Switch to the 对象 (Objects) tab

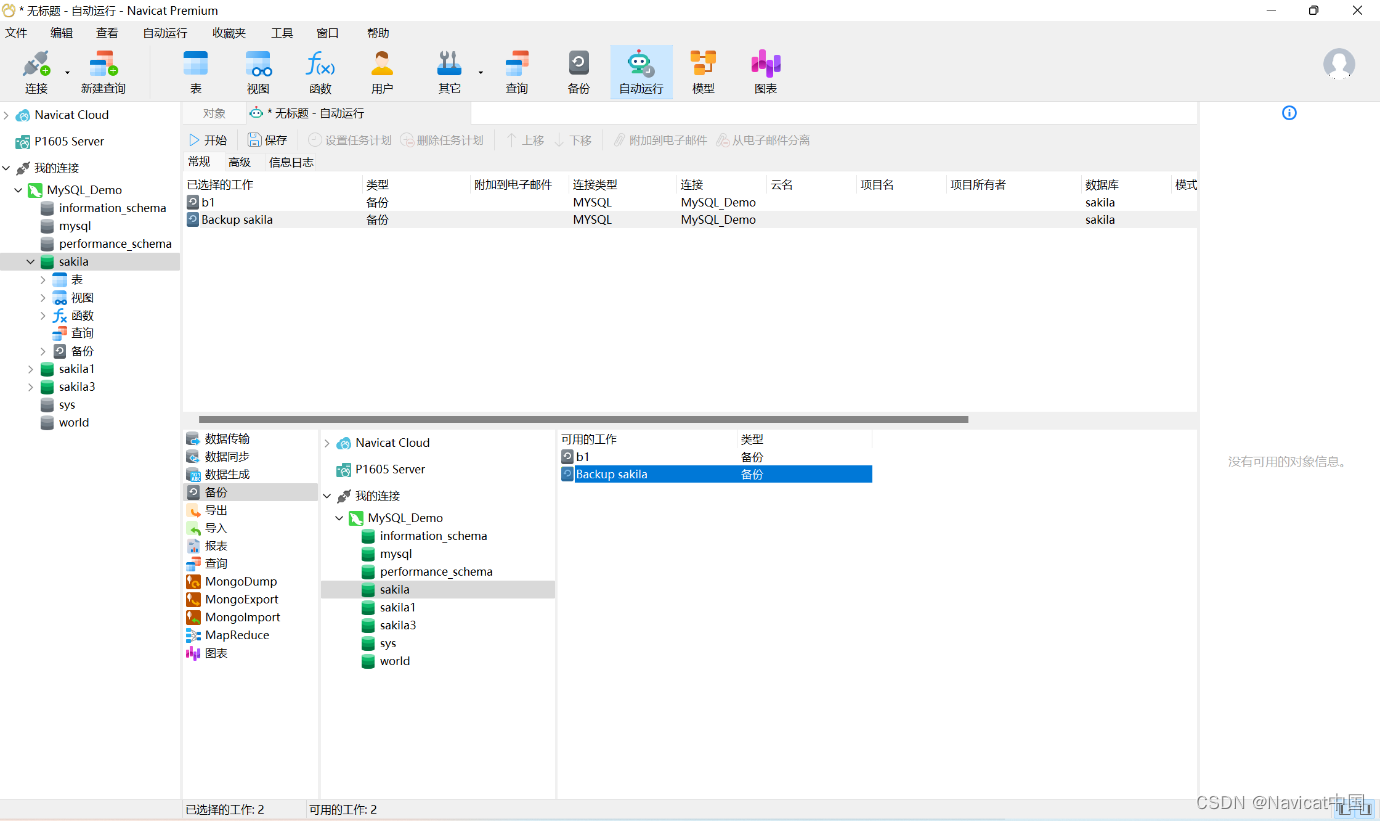click(x=214, y=113)
